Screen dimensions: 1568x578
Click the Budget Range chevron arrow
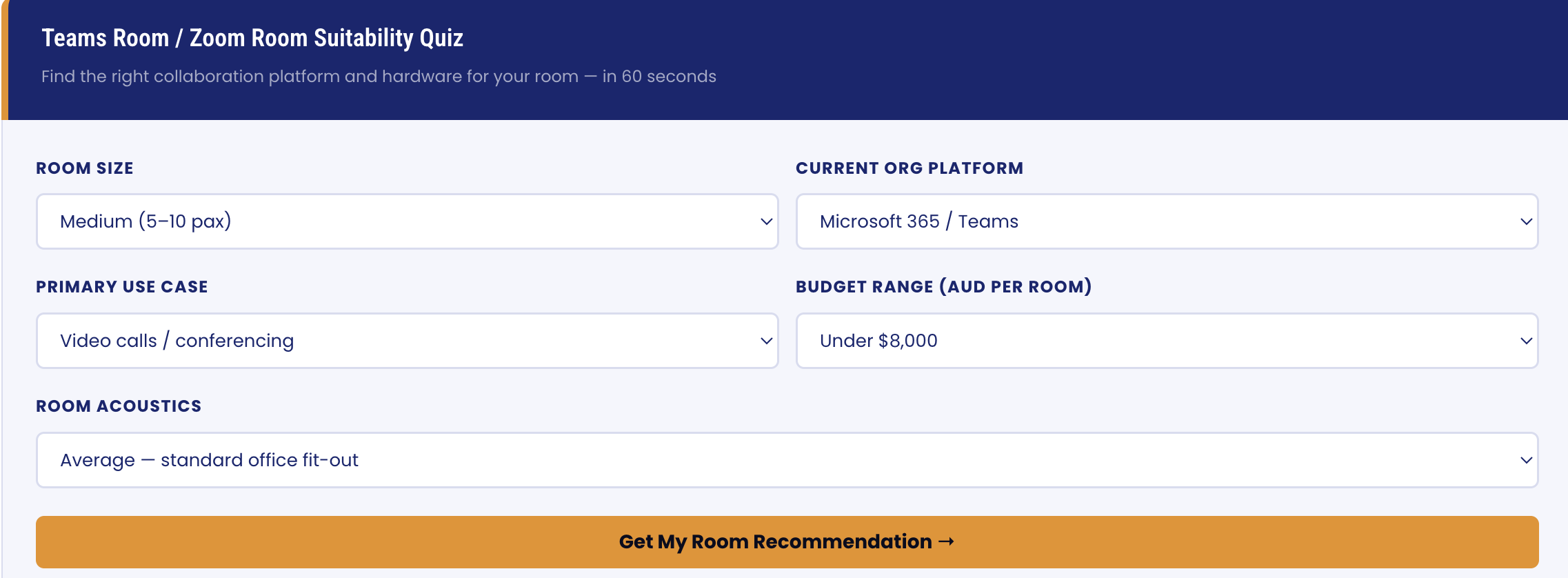(x=1526, y=341)
